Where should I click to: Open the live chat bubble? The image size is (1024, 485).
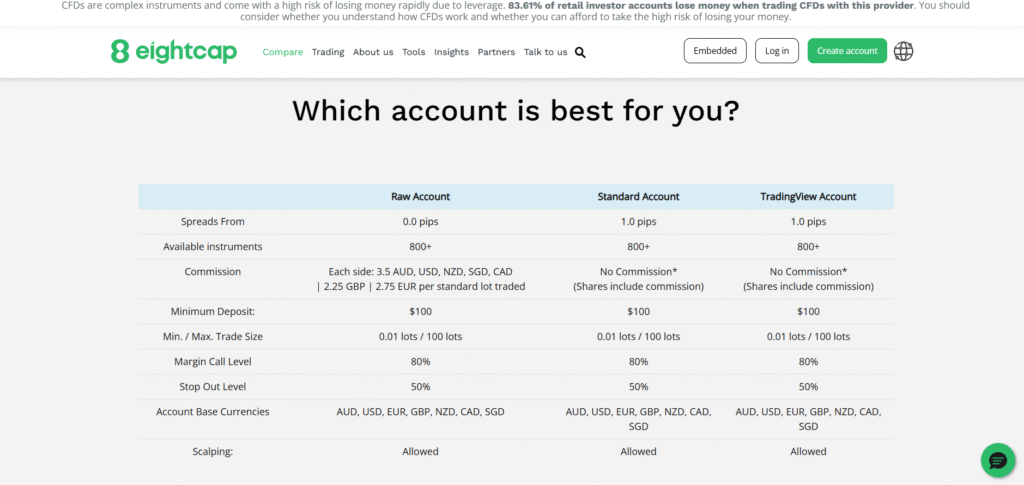point(998,460)
